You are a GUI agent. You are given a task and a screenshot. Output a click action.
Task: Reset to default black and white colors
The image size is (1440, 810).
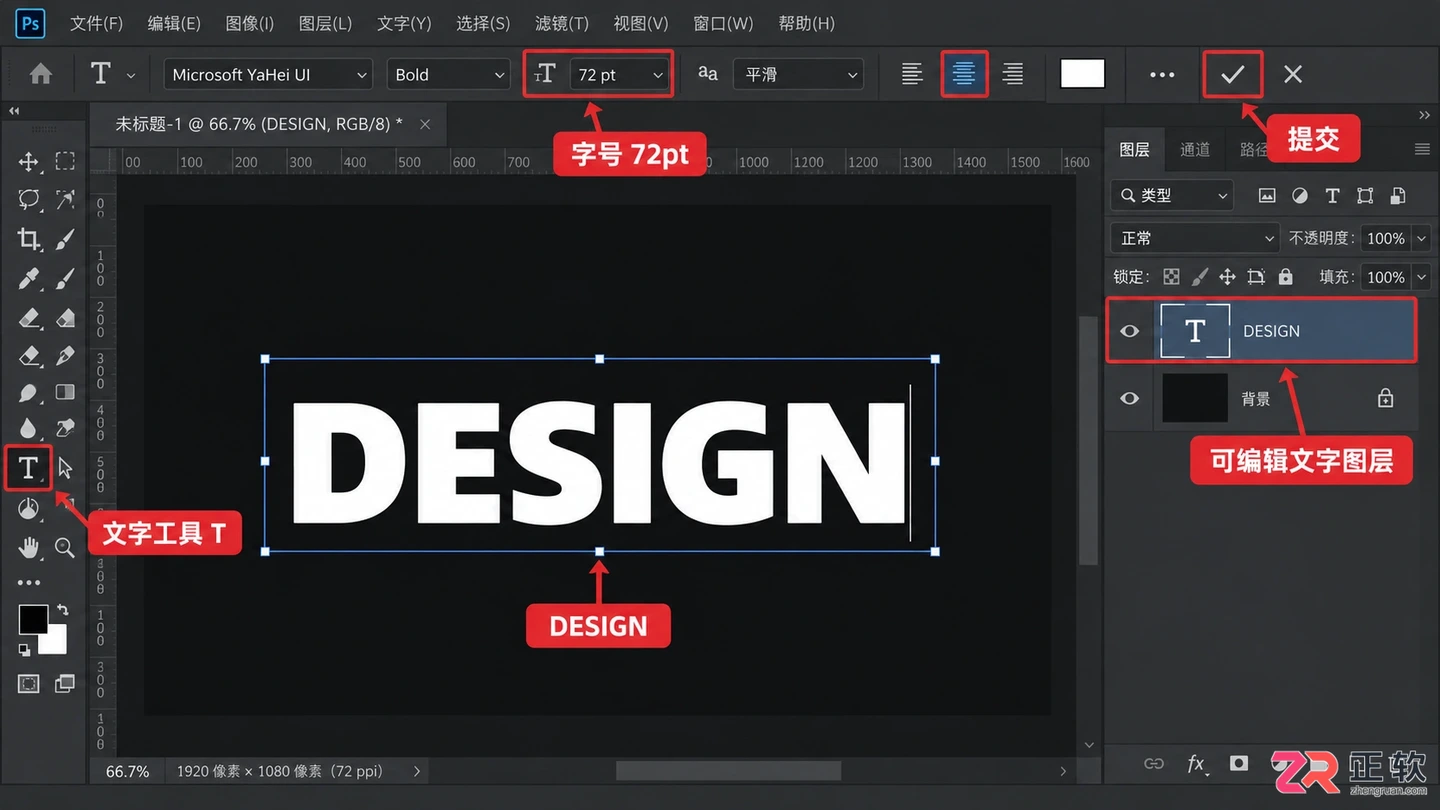(x=24, y=650)
